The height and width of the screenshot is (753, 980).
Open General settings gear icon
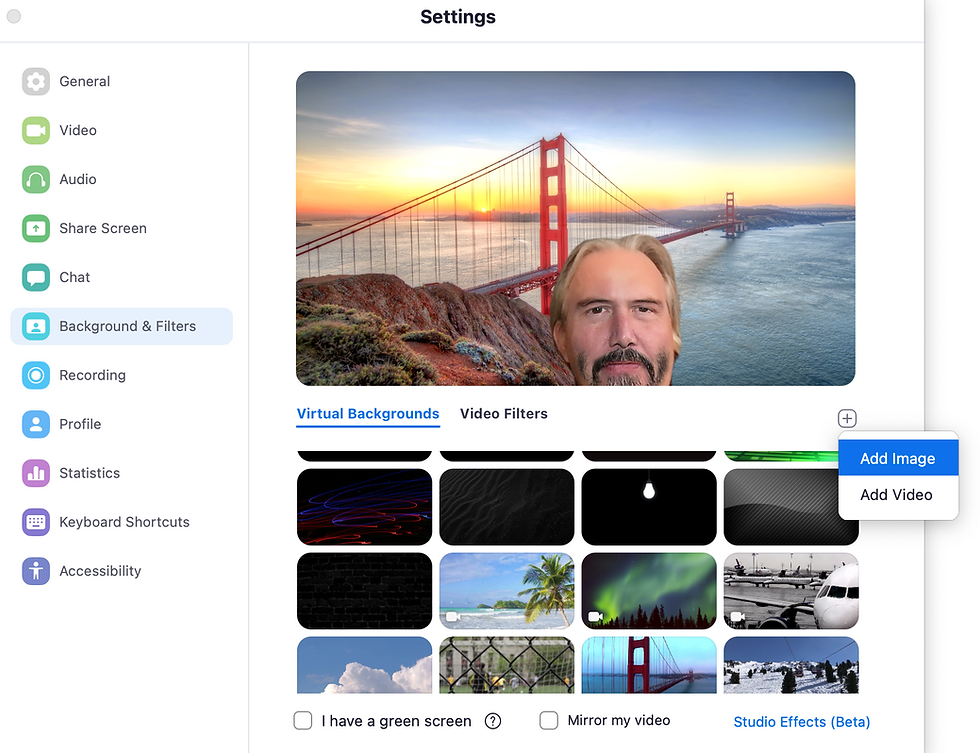click(x=36, y=81)
